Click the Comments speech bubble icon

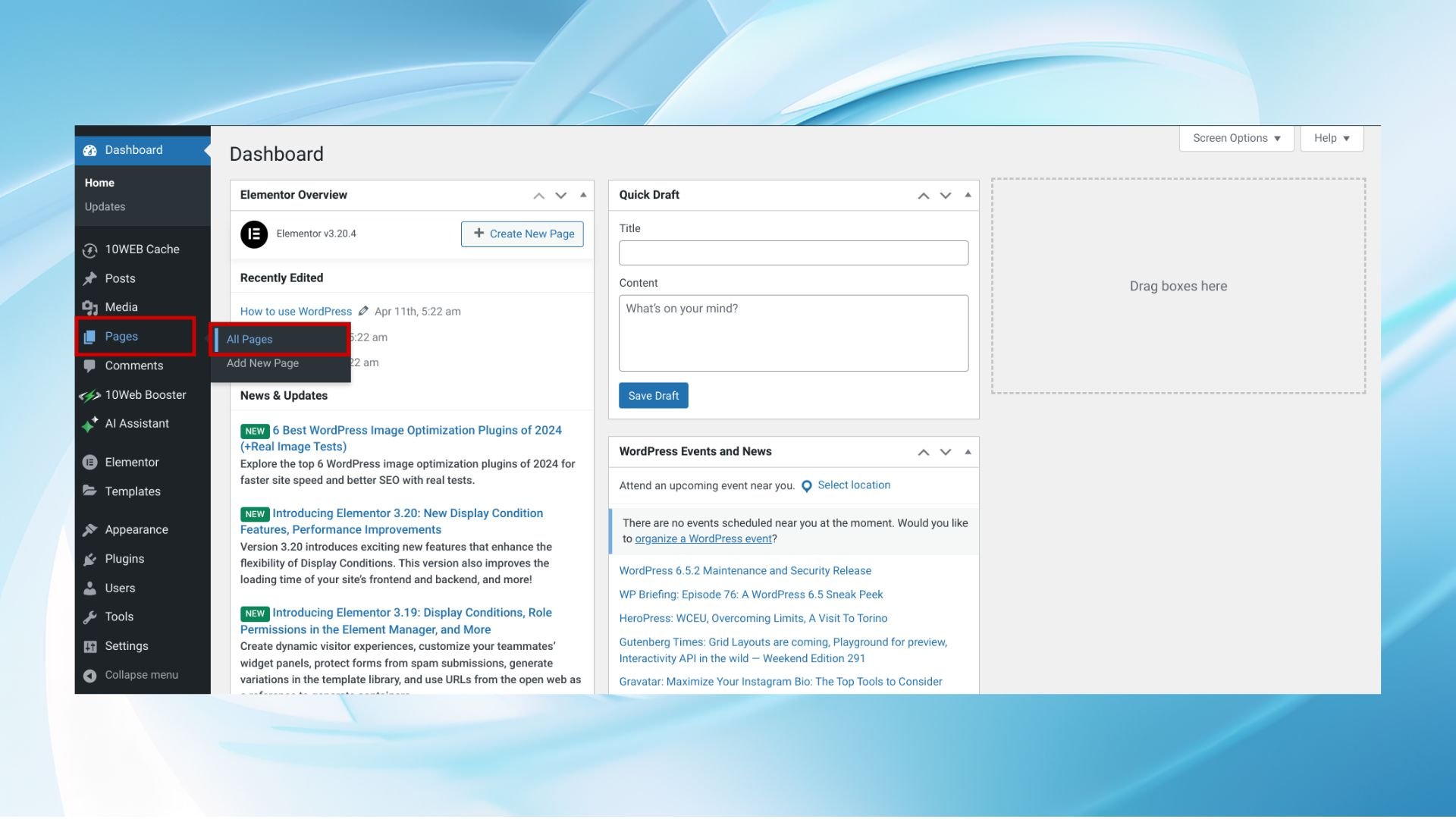[90, 366]
